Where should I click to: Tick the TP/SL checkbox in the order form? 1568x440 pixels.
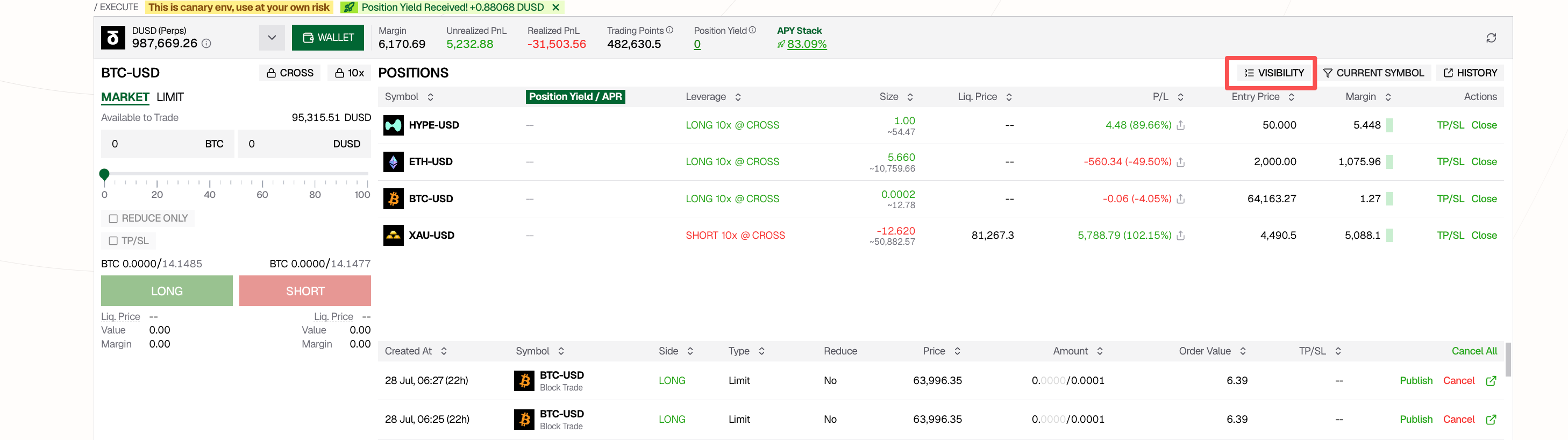coord(113,241)
